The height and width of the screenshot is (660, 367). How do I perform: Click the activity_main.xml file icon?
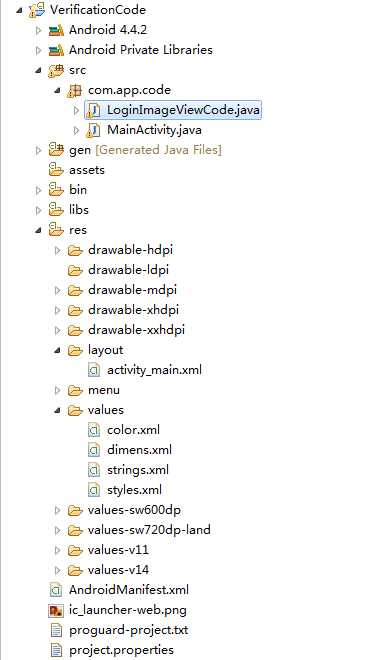[x=94, y=370]
